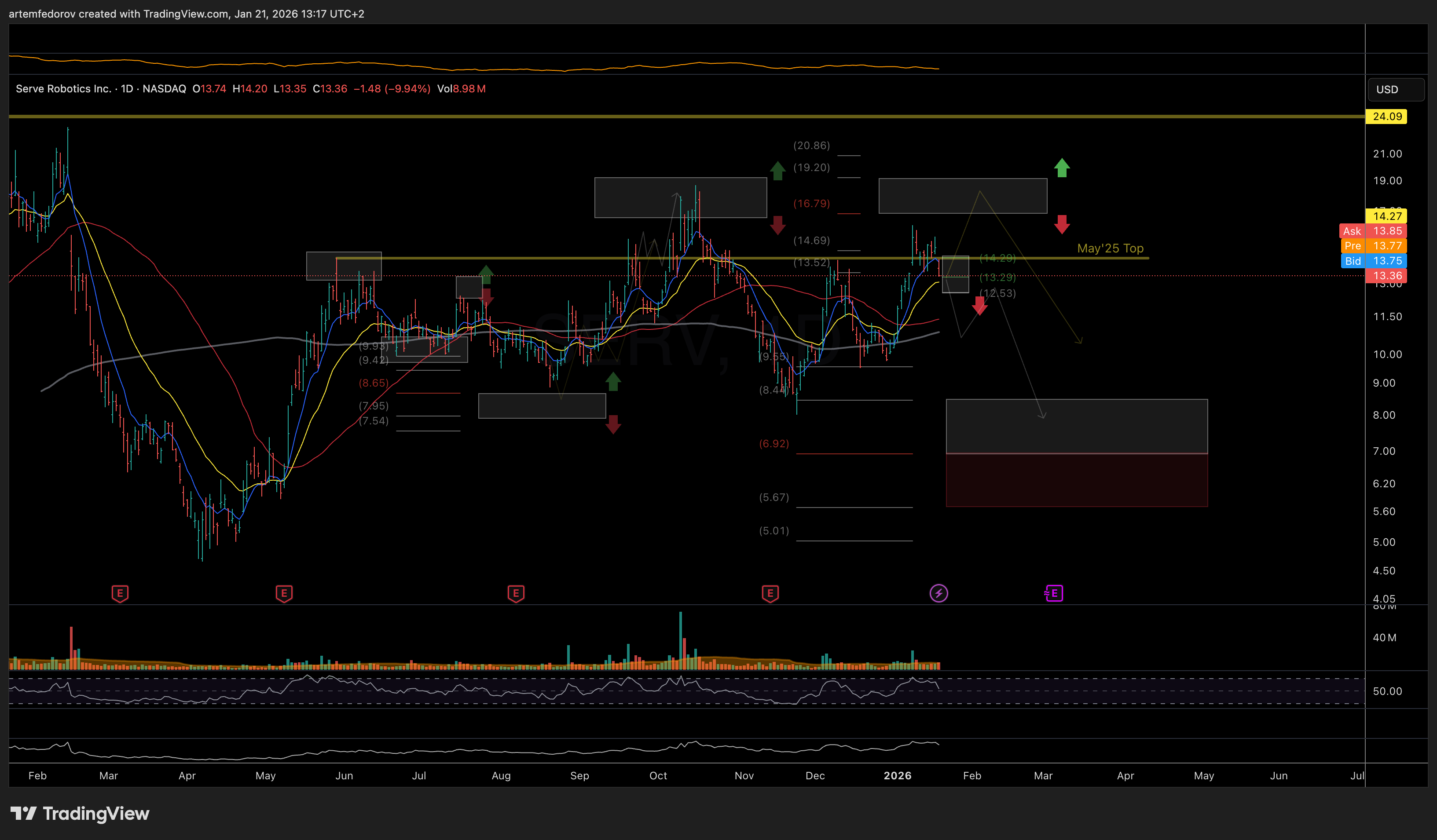Select the red down arrow beside the 16.79 label
The width and height of the screenshot is (1437, 840).
[778, 225]
